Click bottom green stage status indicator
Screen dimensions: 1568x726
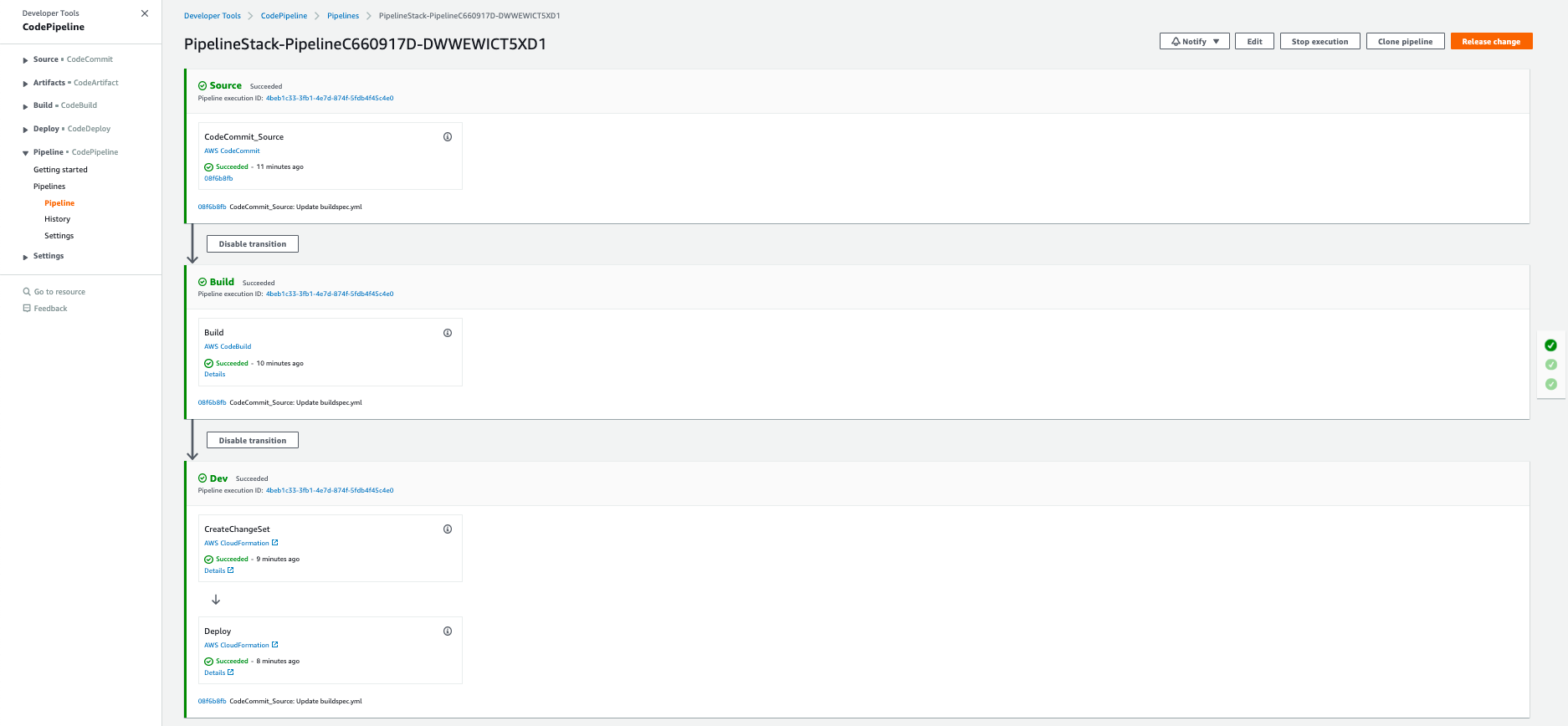point(1550,385)
